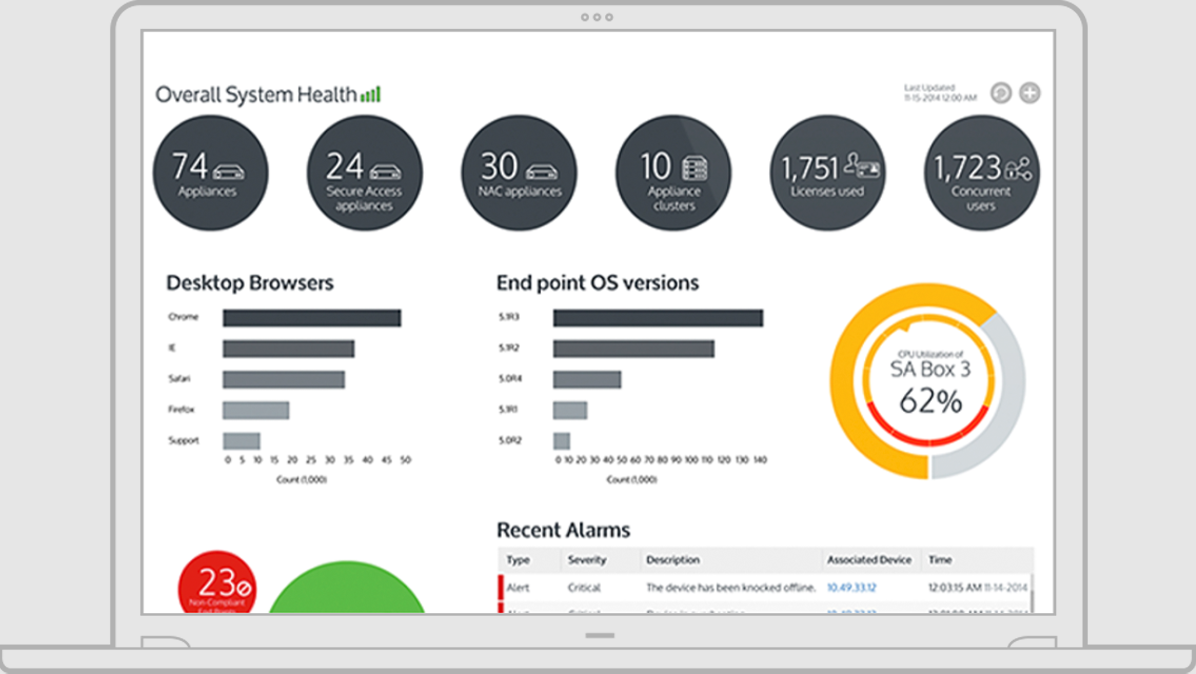Screen dimensions: 1196x674
Task: Open device link 10.49.33.12
Action: [x=851, y=588]
